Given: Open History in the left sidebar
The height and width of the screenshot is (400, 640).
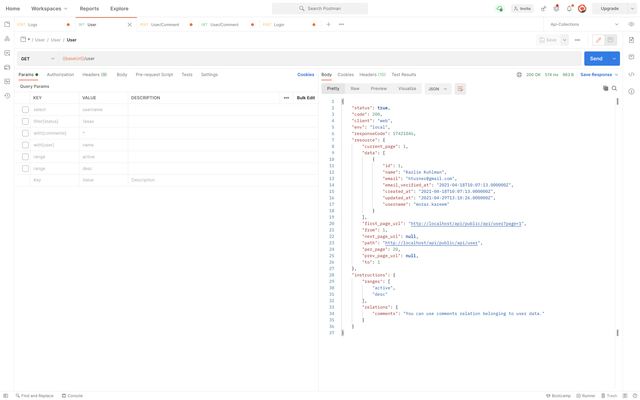Looking at the screenshot, I should 7,96.
